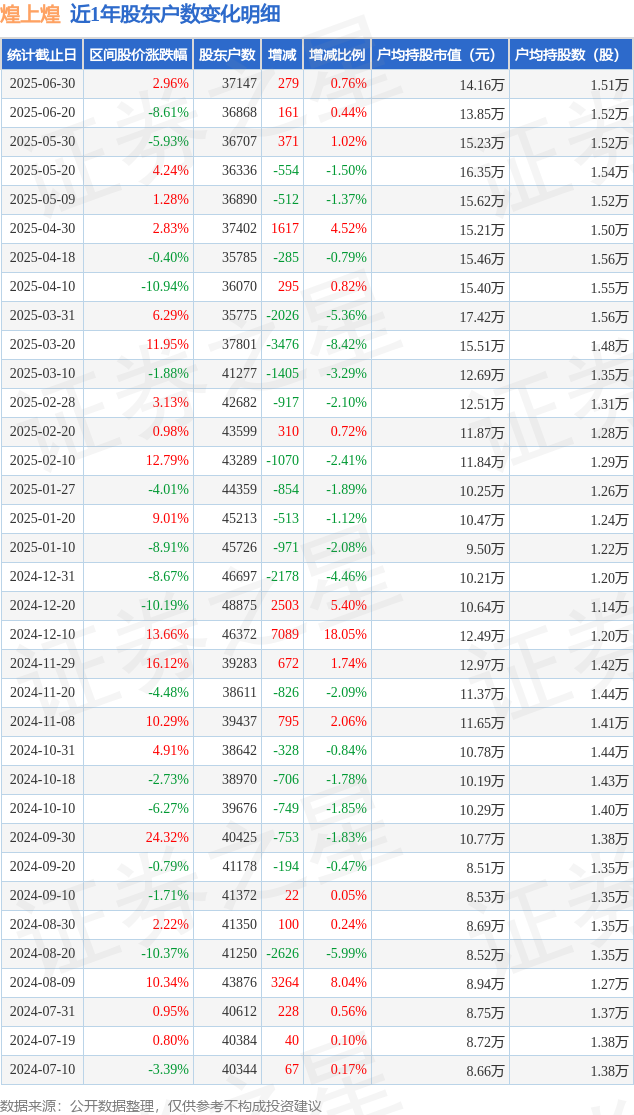
Task: Select the 2024-12-31 date cell
Action: tap(42, 576)
